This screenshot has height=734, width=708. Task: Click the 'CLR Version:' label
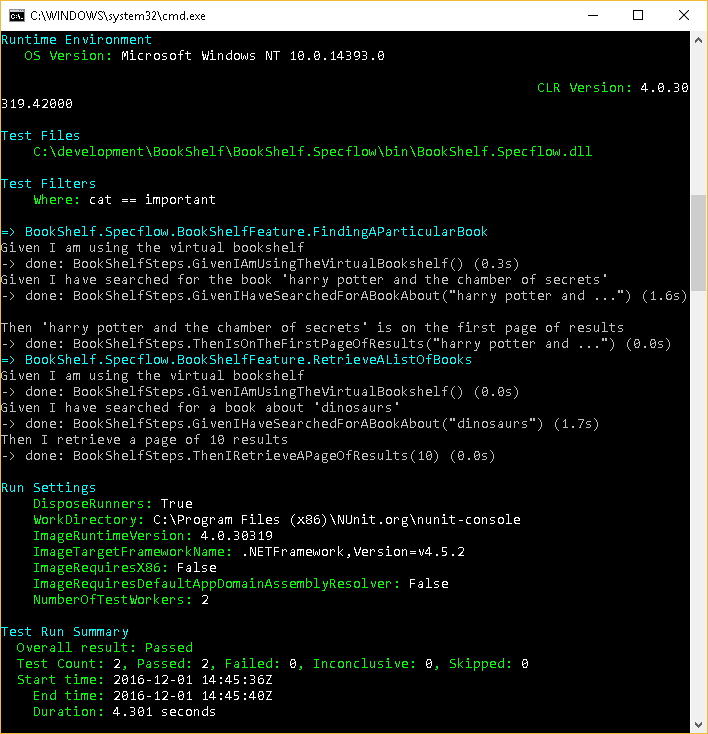(x=584, y=88)
